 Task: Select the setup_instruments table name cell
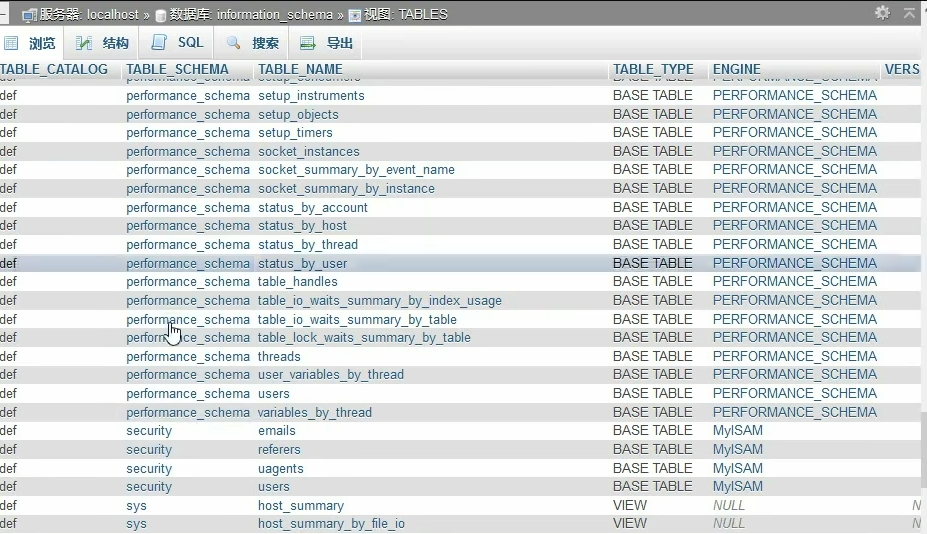pos(311,96)
